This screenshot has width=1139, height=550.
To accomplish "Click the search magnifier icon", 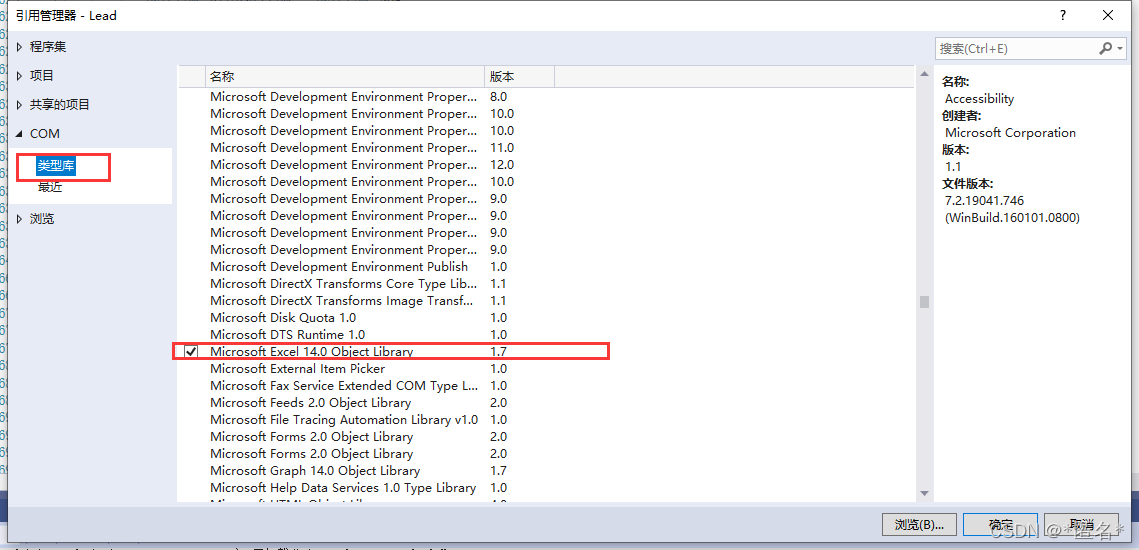I will tap(1105, 49).
